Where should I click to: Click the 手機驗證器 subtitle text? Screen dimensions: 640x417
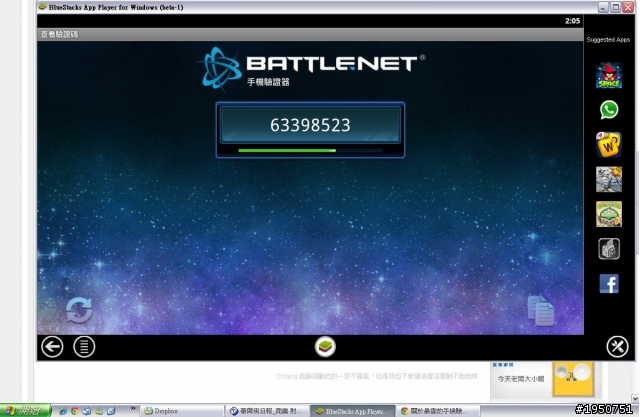[x=268, y=82]
